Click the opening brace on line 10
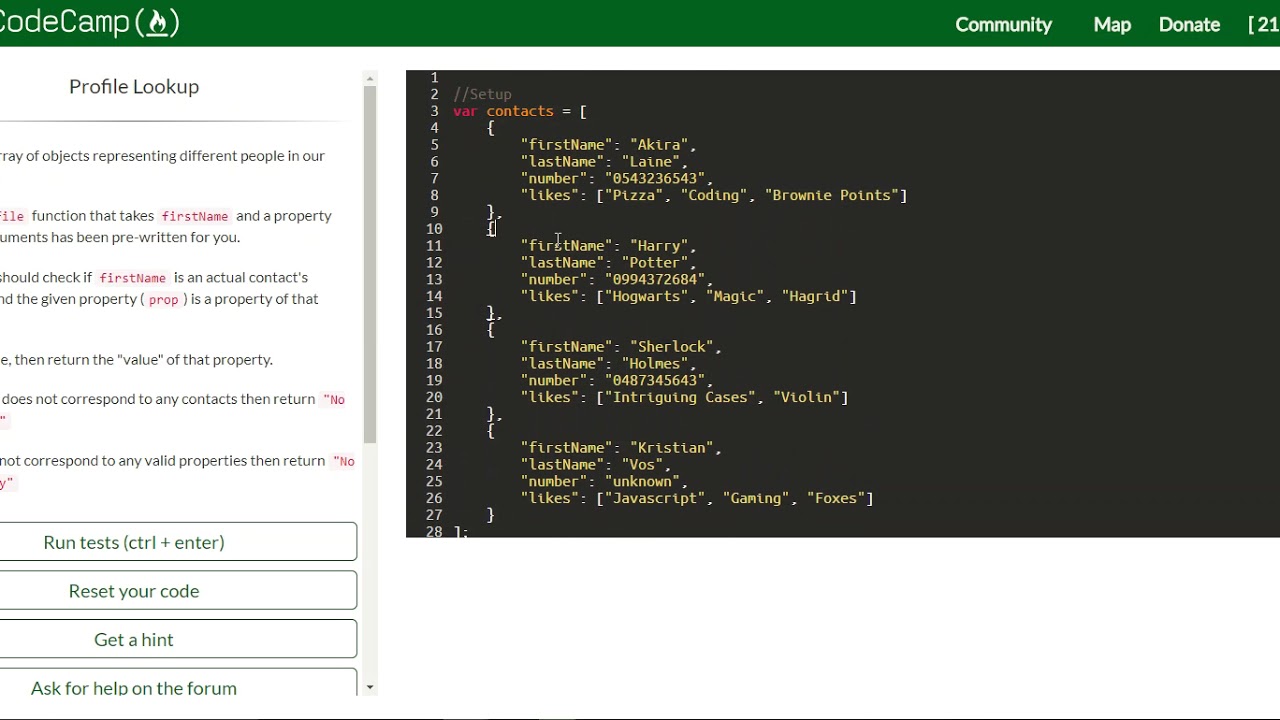 tap(491, 229)
